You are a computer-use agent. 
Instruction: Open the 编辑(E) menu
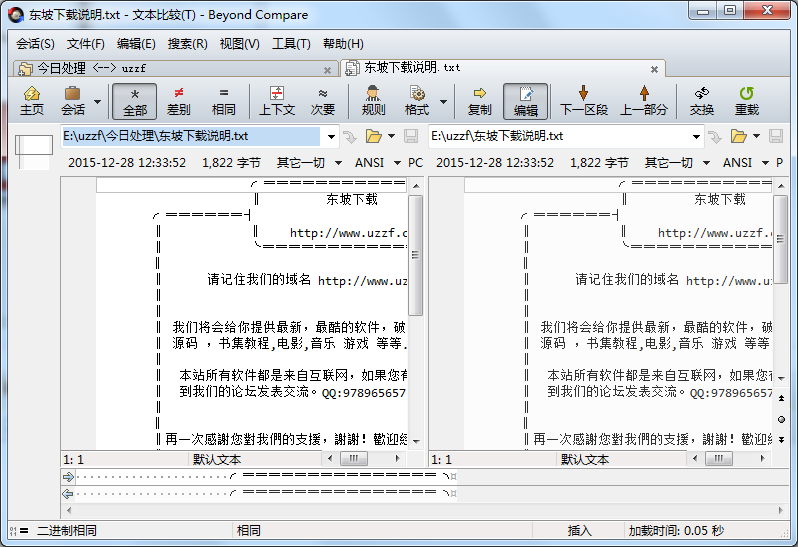(x=136, y=44)
